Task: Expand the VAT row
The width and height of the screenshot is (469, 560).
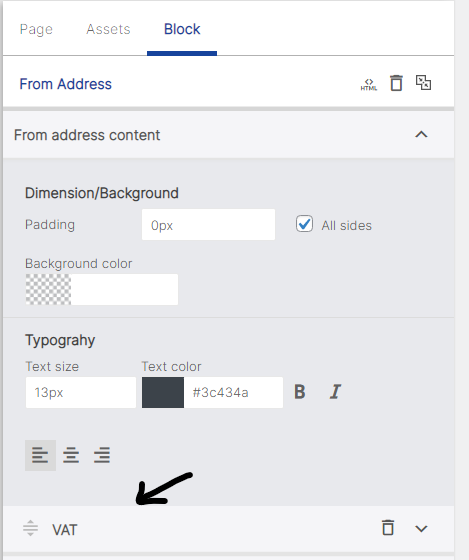Action: pyautogui.click(x=421, y=529)
